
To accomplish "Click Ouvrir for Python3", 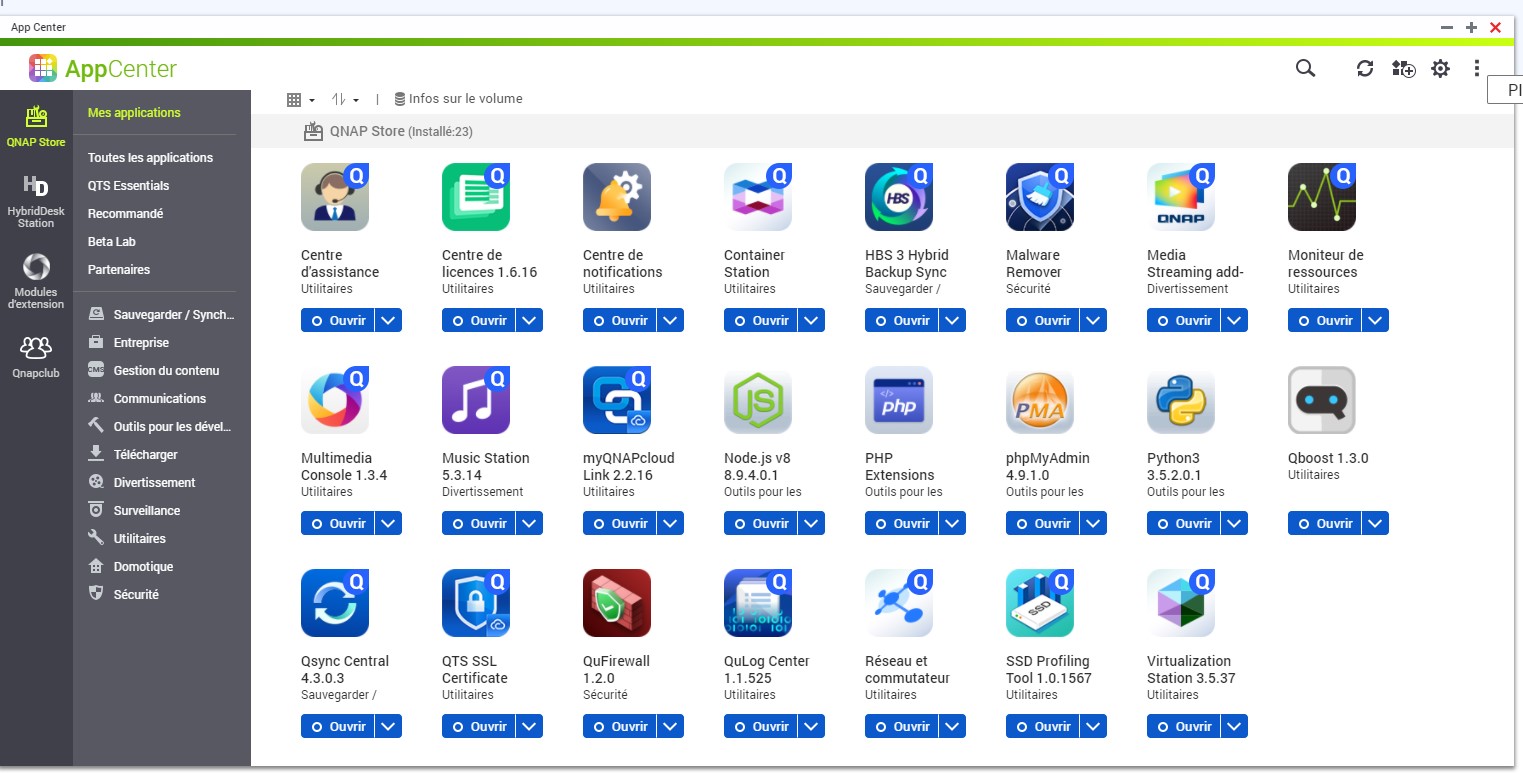I will coord(1182,523).
